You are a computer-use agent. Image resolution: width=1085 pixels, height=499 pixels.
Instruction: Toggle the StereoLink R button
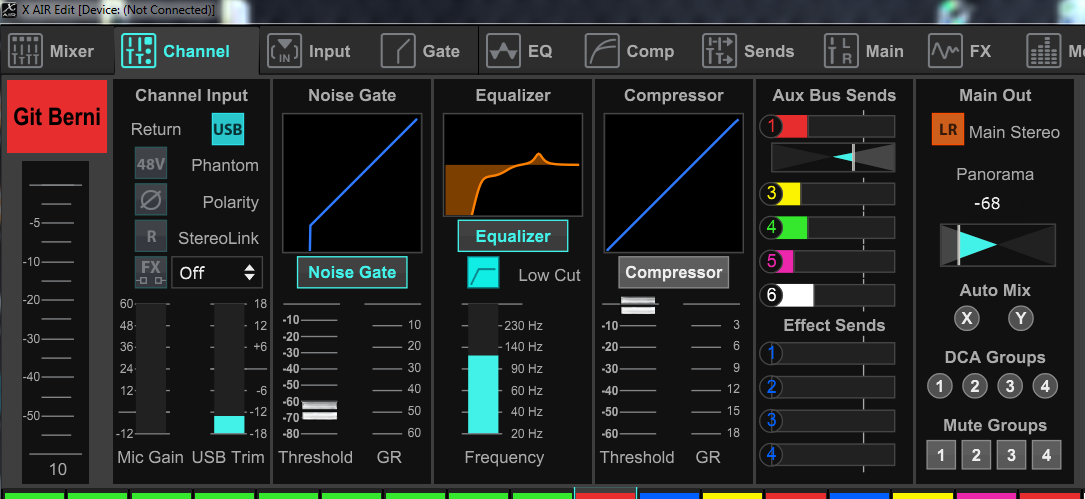tap(151, 237)
